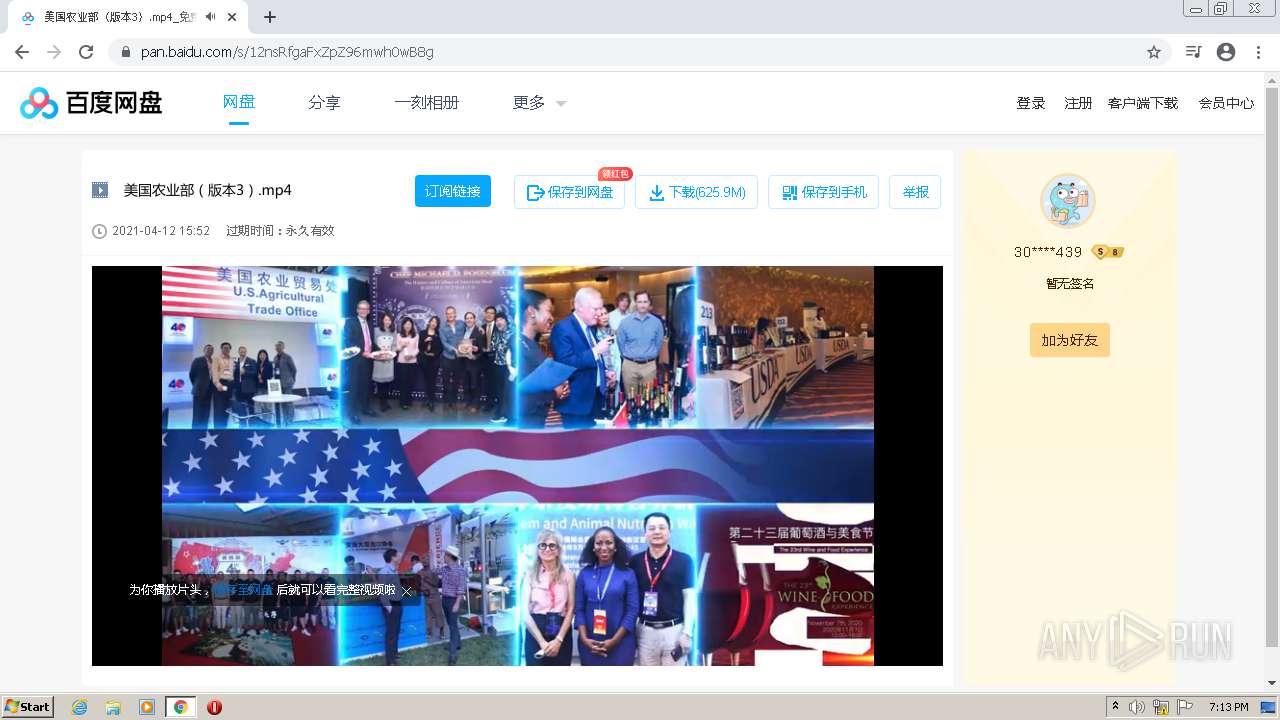Click the system clock 7:13 PM
1280x720 pixels.
1228,707
